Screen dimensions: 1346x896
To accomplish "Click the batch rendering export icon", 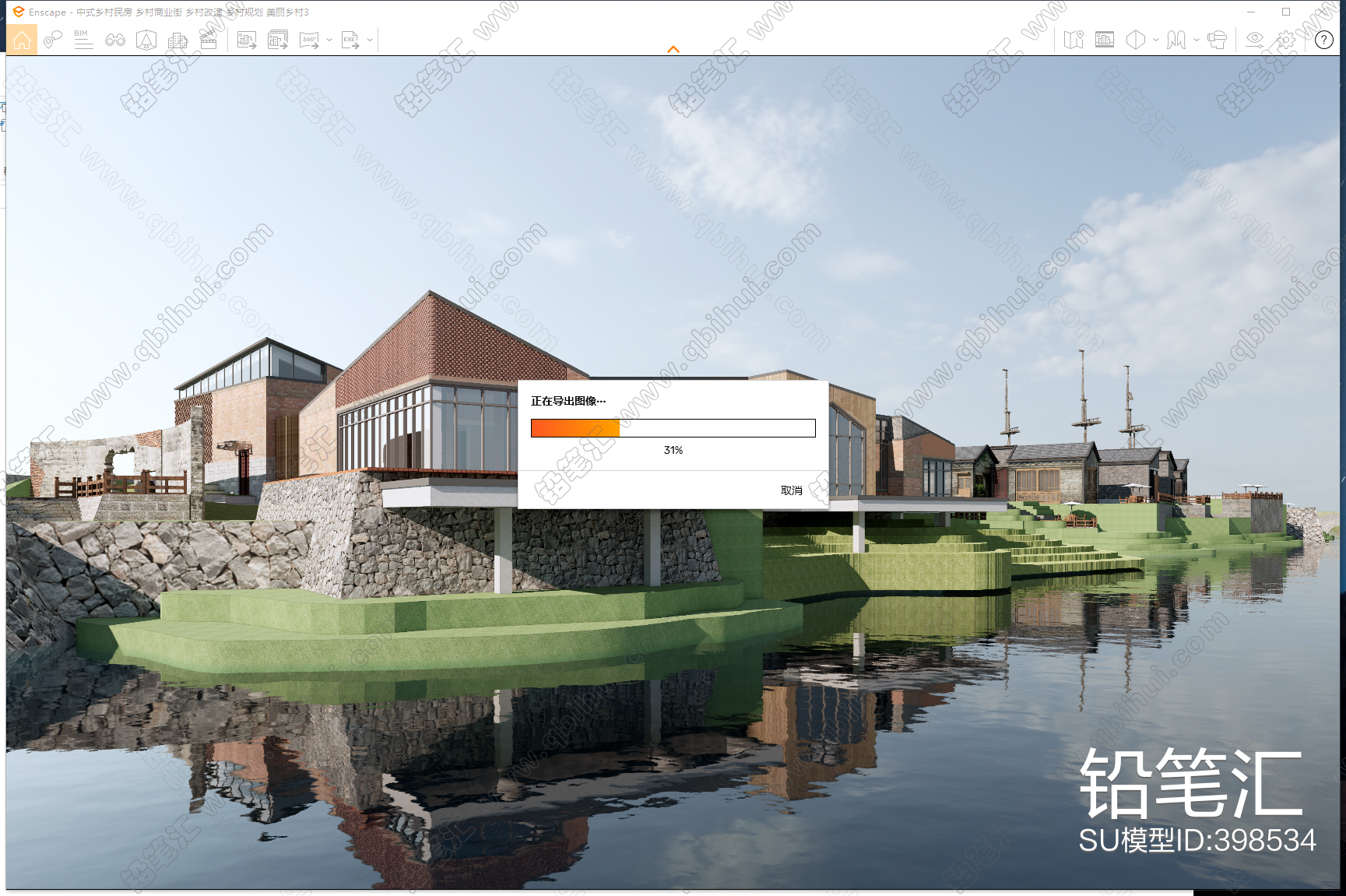I will 278,40.
